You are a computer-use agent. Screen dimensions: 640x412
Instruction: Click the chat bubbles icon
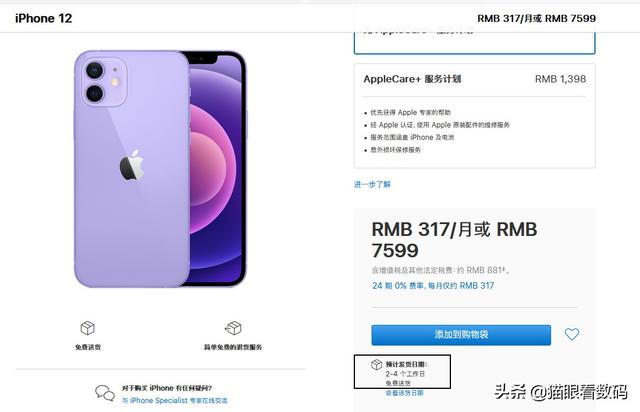coord(105,393)
